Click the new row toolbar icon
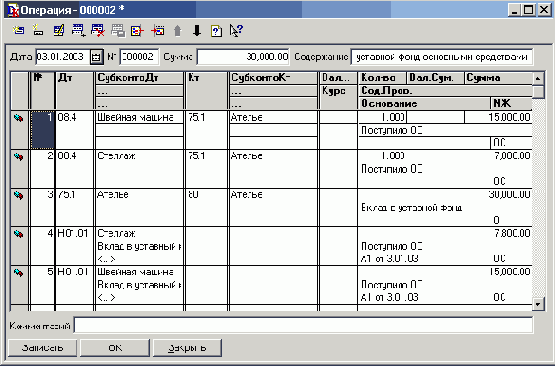 [x=38, y=30]
